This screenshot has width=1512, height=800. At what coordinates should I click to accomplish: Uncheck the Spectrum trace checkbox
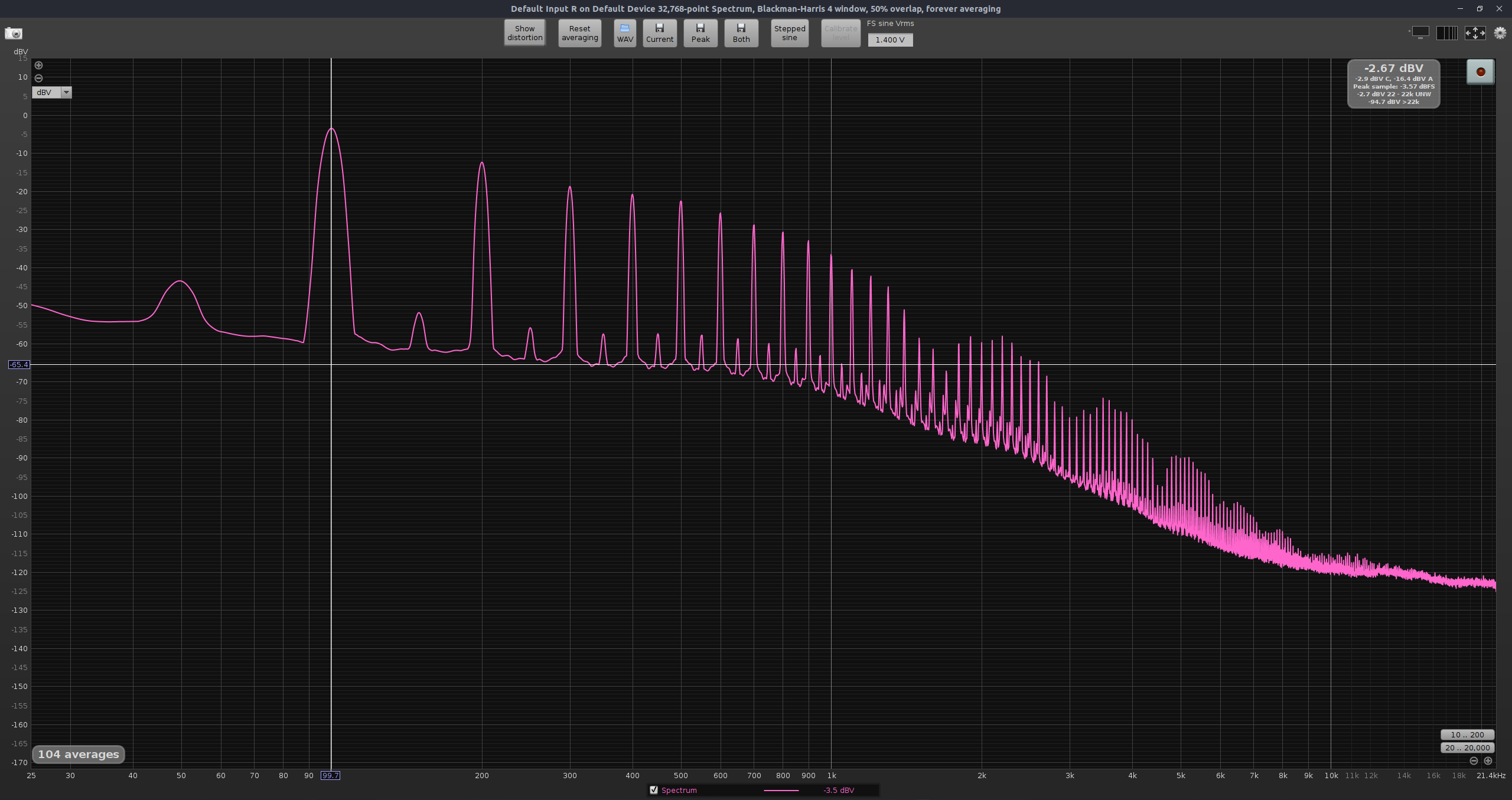coord(653,790)
